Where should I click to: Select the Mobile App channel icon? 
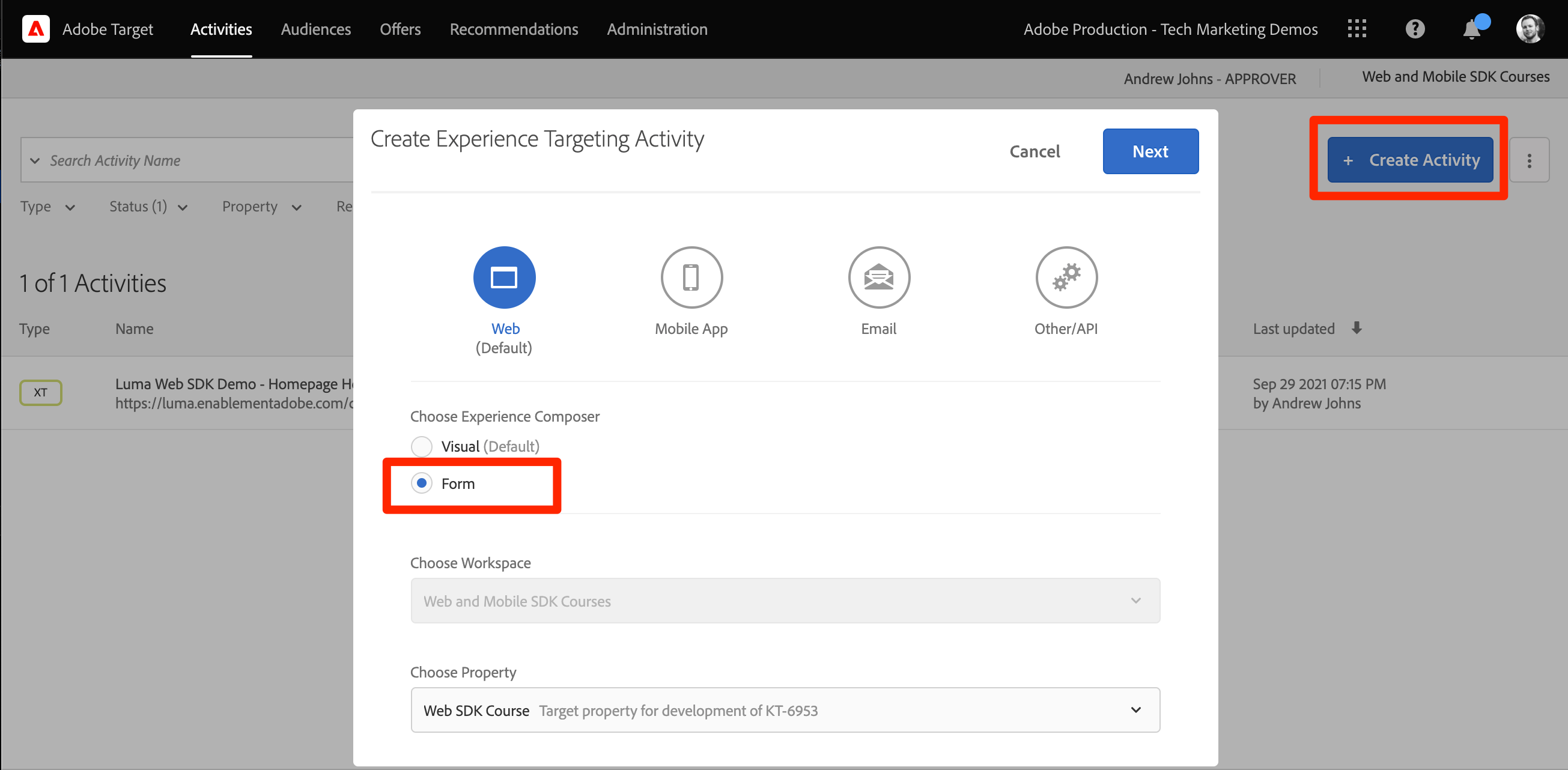click(x=691, y=277)
